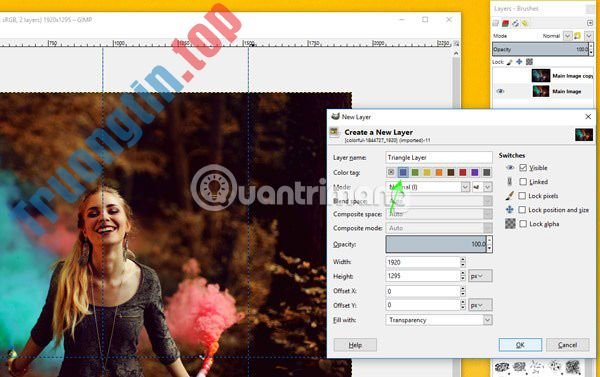The image size is (600, 377).
Task: Select the Main Image copy layer thumbnail
Action: coord(541,76)
